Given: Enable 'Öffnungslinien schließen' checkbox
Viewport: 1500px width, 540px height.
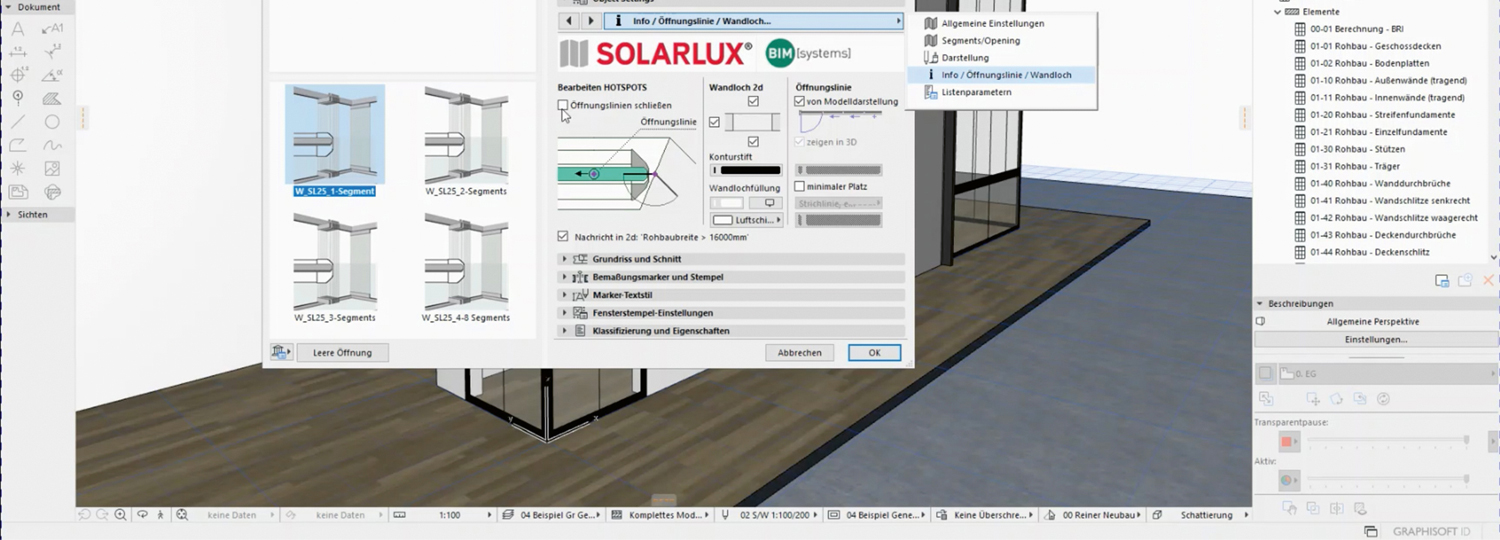Looking at the screenshot, I should tap(563, 105).
